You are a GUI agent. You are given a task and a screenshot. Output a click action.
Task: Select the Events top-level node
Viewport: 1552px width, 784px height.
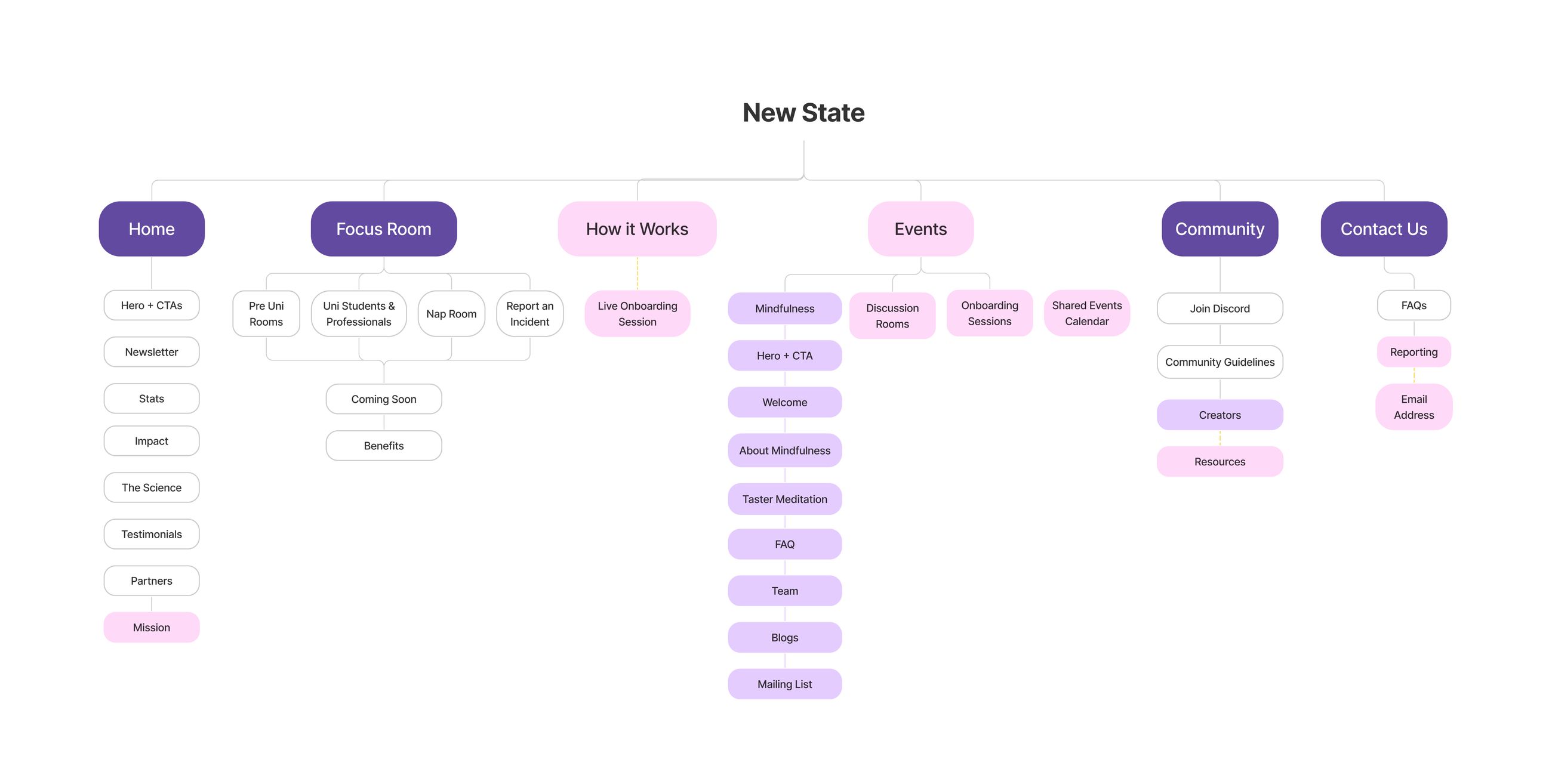coord(920,229)
